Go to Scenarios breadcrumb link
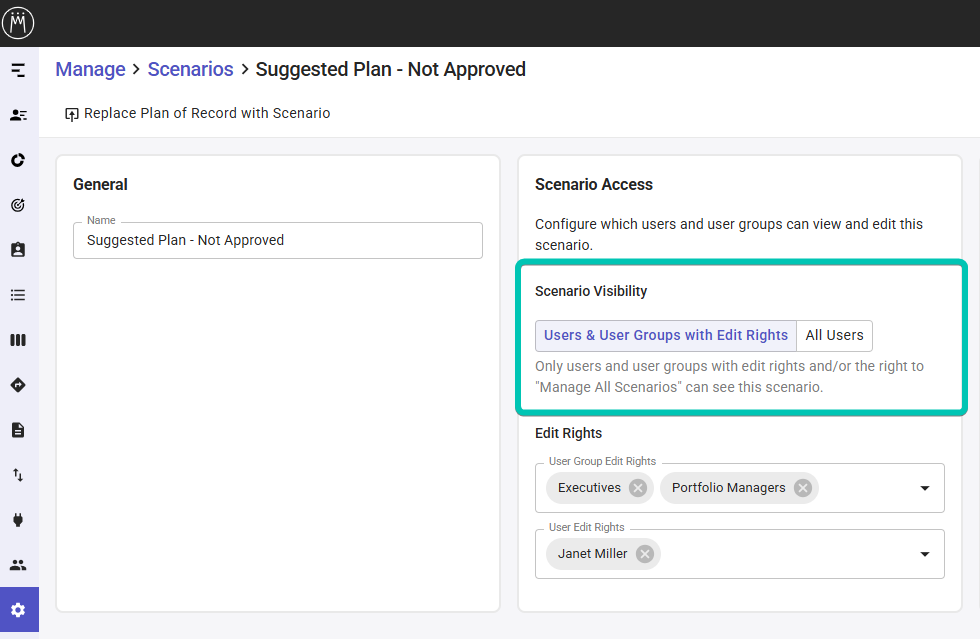 pos(190,70)
